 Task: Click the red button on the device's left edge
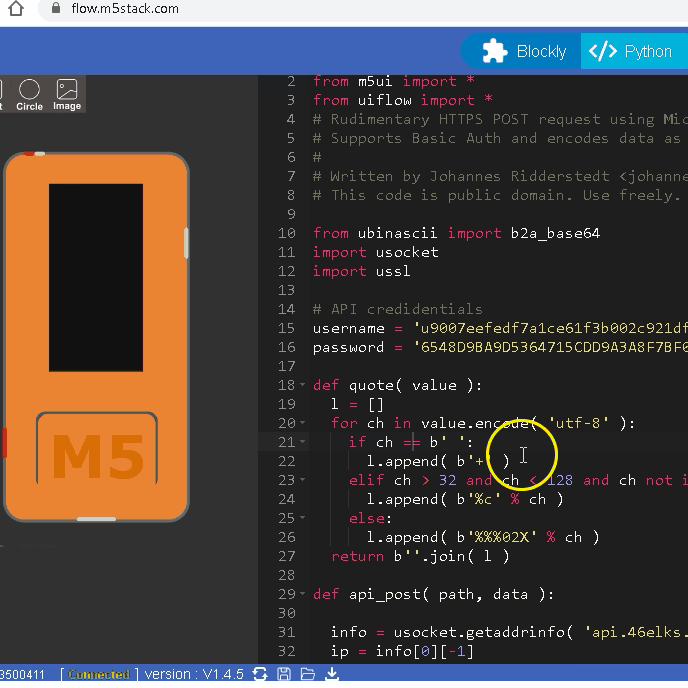[x=4, y=442]
